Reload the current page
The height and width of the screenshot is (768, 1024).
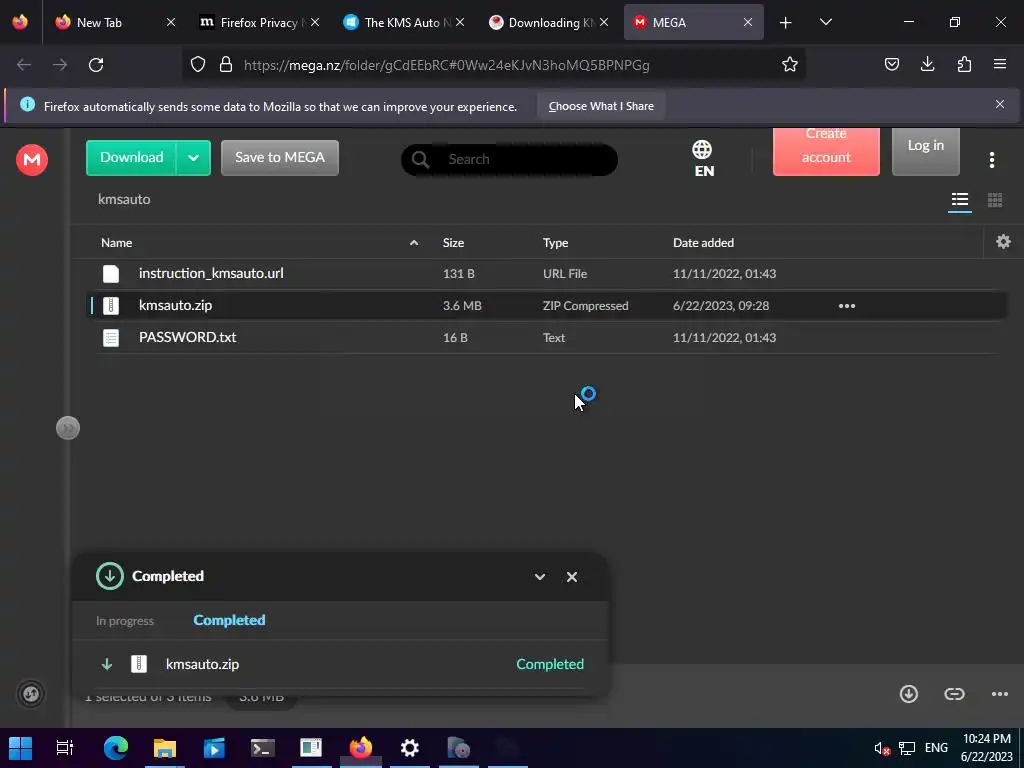(x=96, y=65)
